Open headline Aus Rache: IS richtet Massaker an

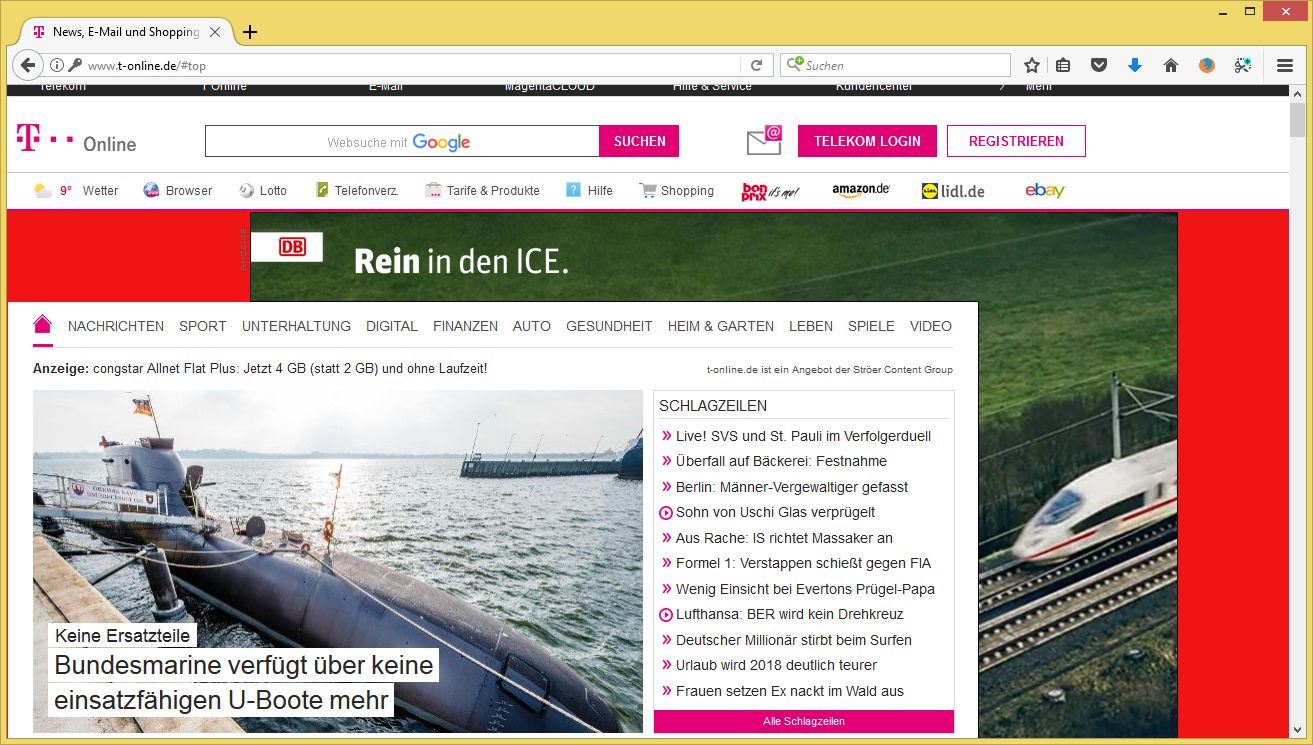tap(784, 538)
